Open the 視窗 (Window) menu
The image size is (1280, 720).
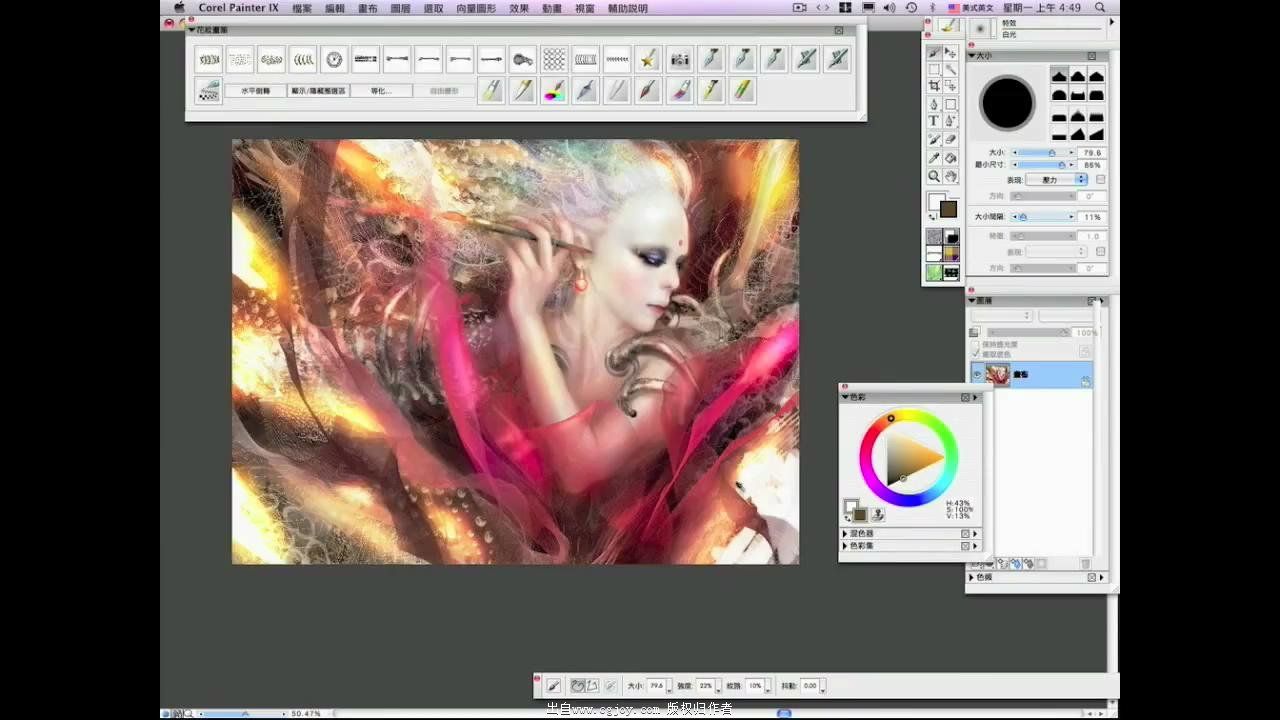pyautogui.click(x=584, y=8)
